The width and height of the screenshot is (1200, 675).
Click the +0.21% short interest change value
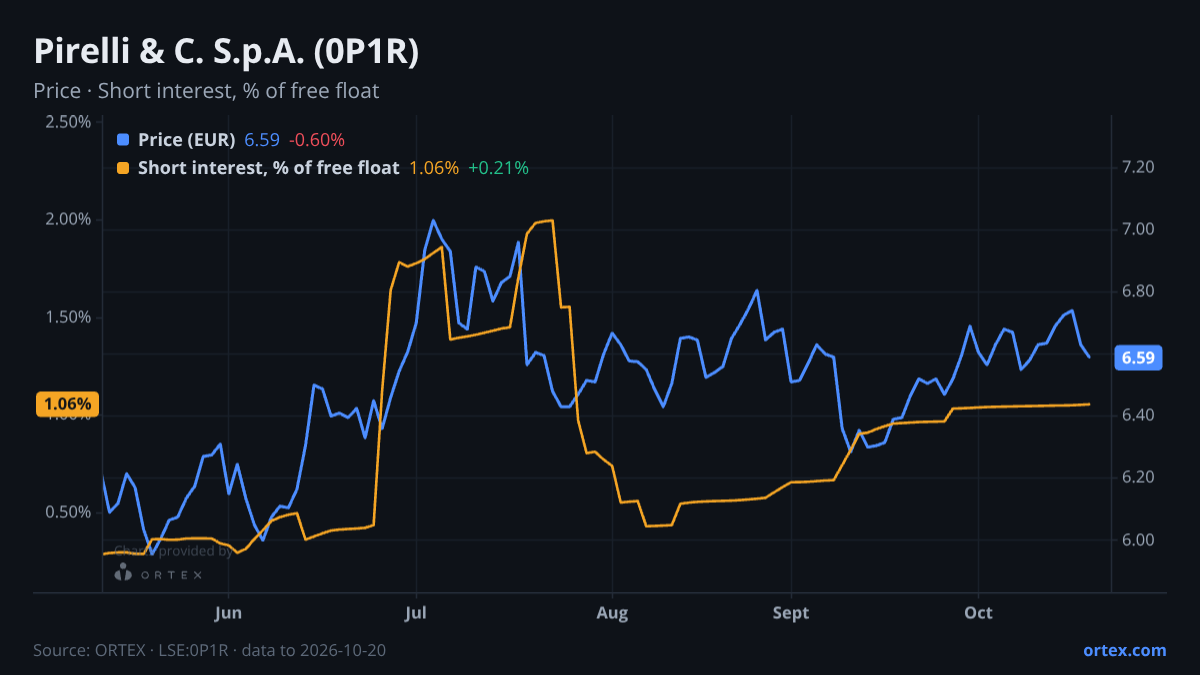[498, 168]
